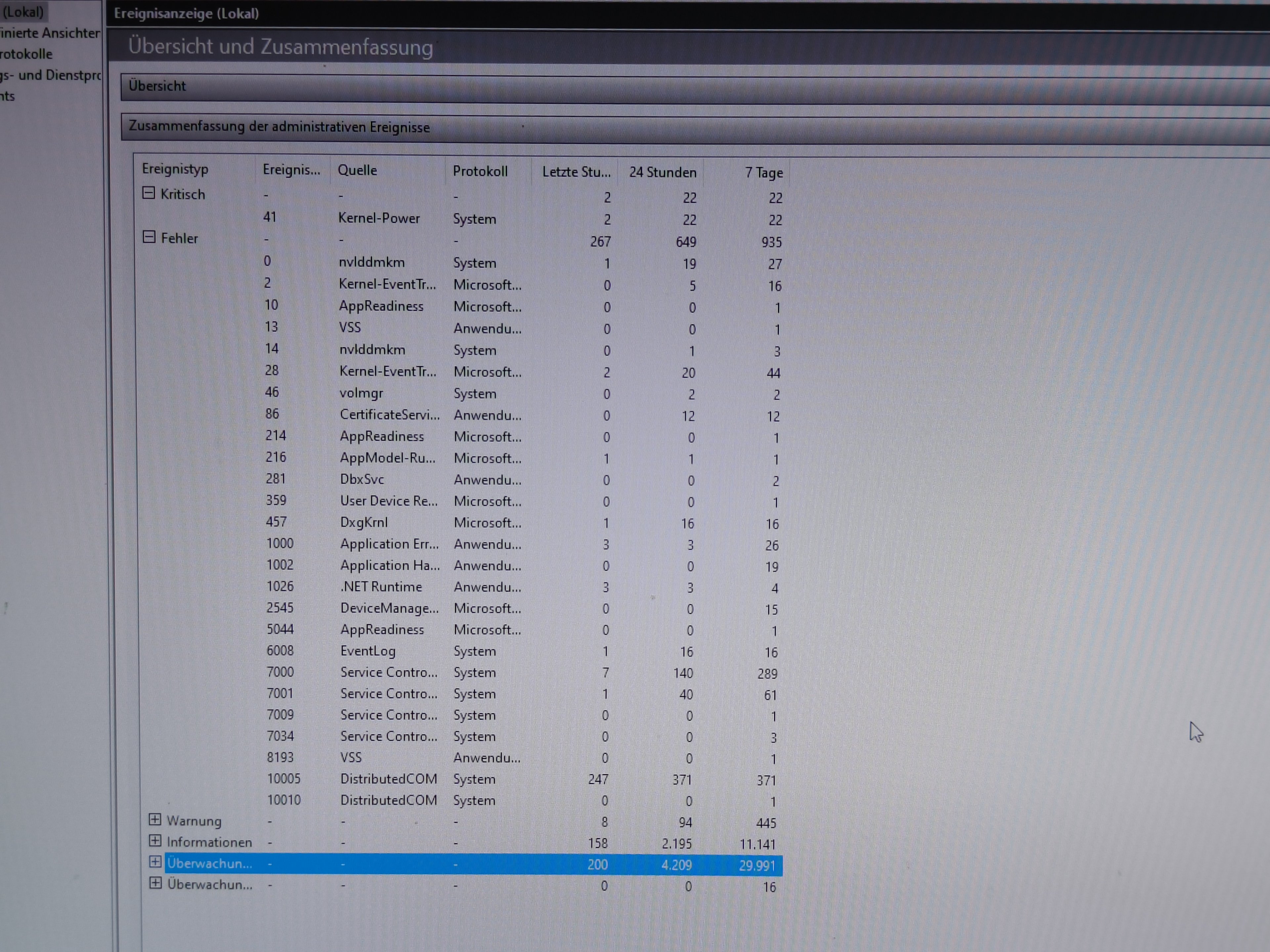Select the DxgKrnl event 457 row
This screenshot has width=1270, height=952.
coord(363,522)
